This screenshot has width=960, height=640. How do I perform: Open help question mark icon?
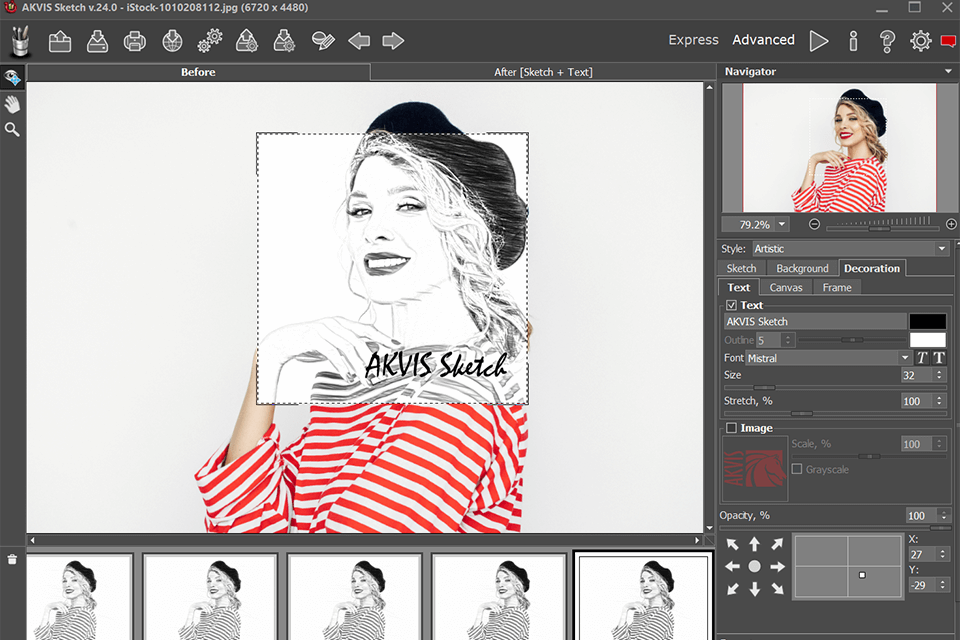click(x=887, y=41)
